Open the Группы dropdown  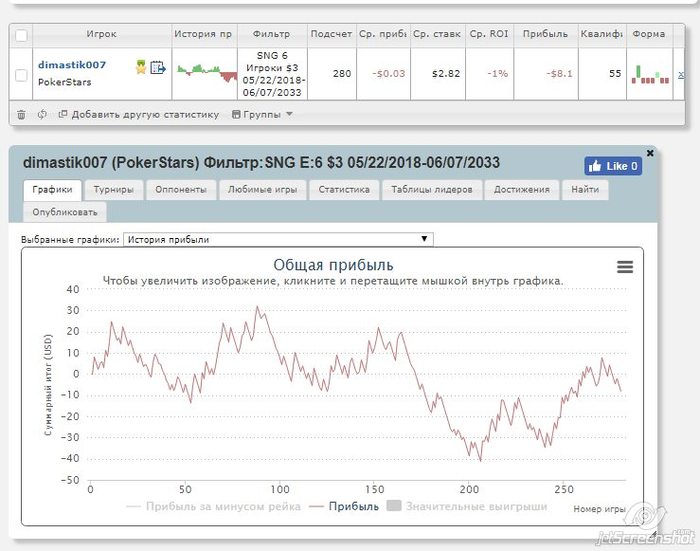point(262,115)
